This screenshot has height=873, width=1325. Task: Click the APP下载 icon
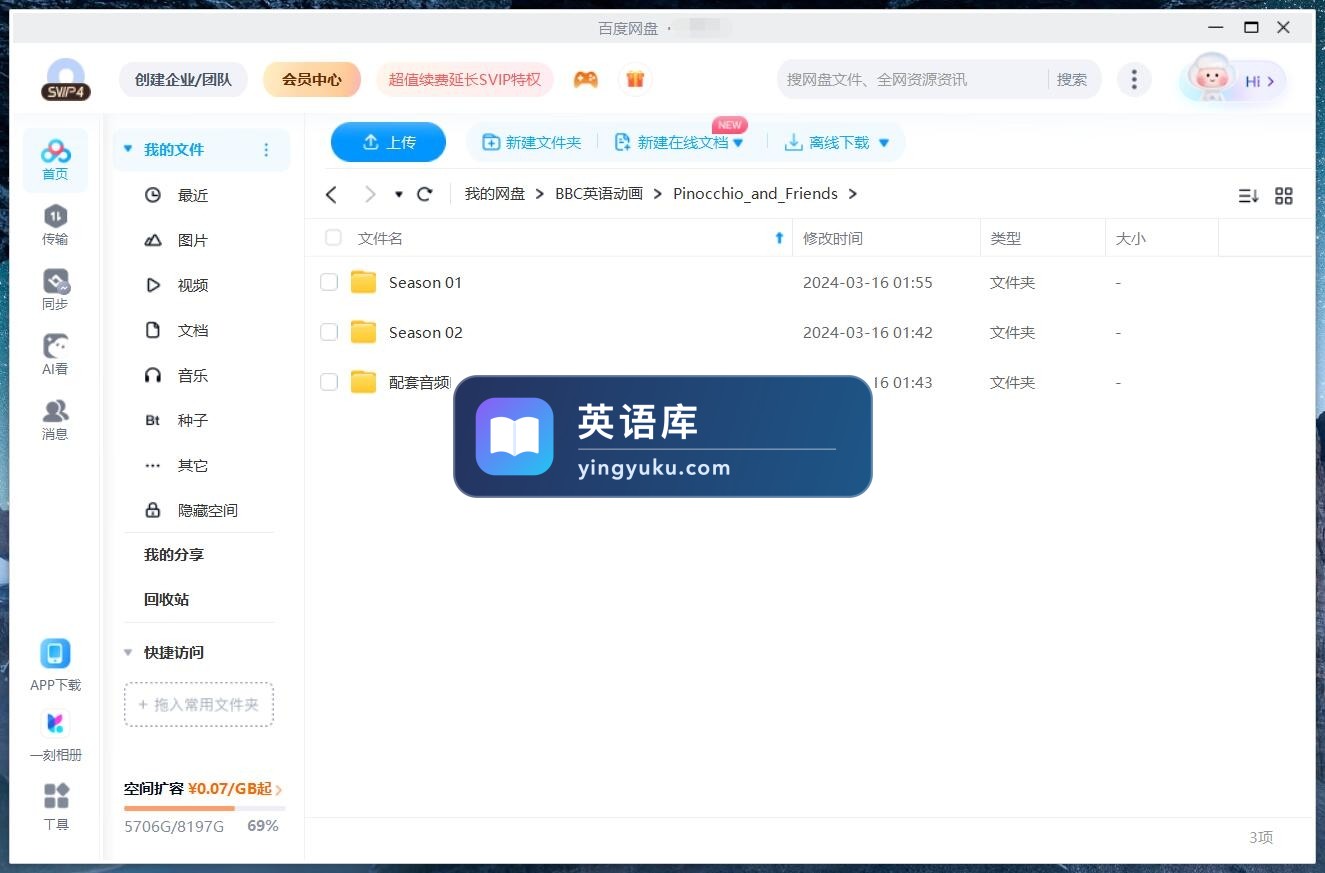[55, 654]
